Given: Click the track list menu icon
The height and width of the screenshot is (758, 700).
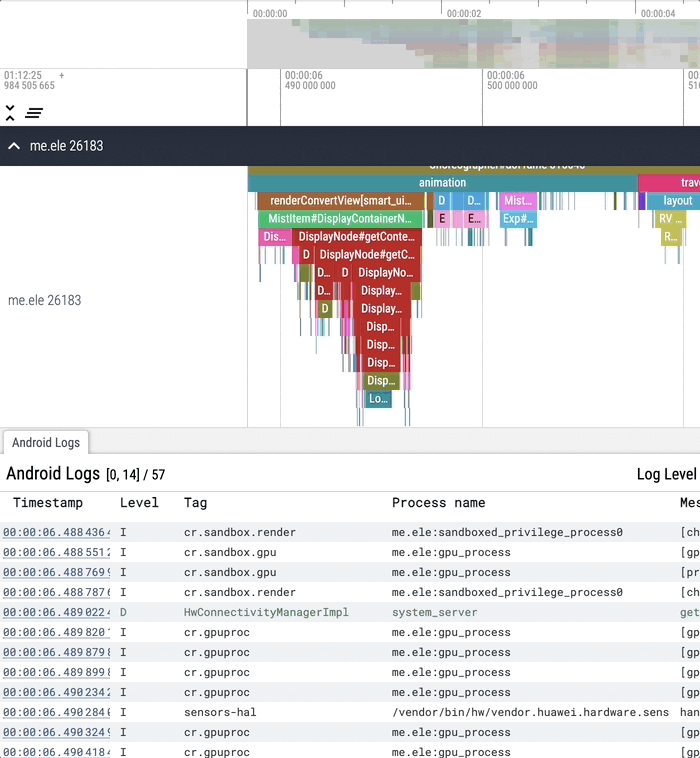Looking at the screenshot, I should click(x=34, y=113).
